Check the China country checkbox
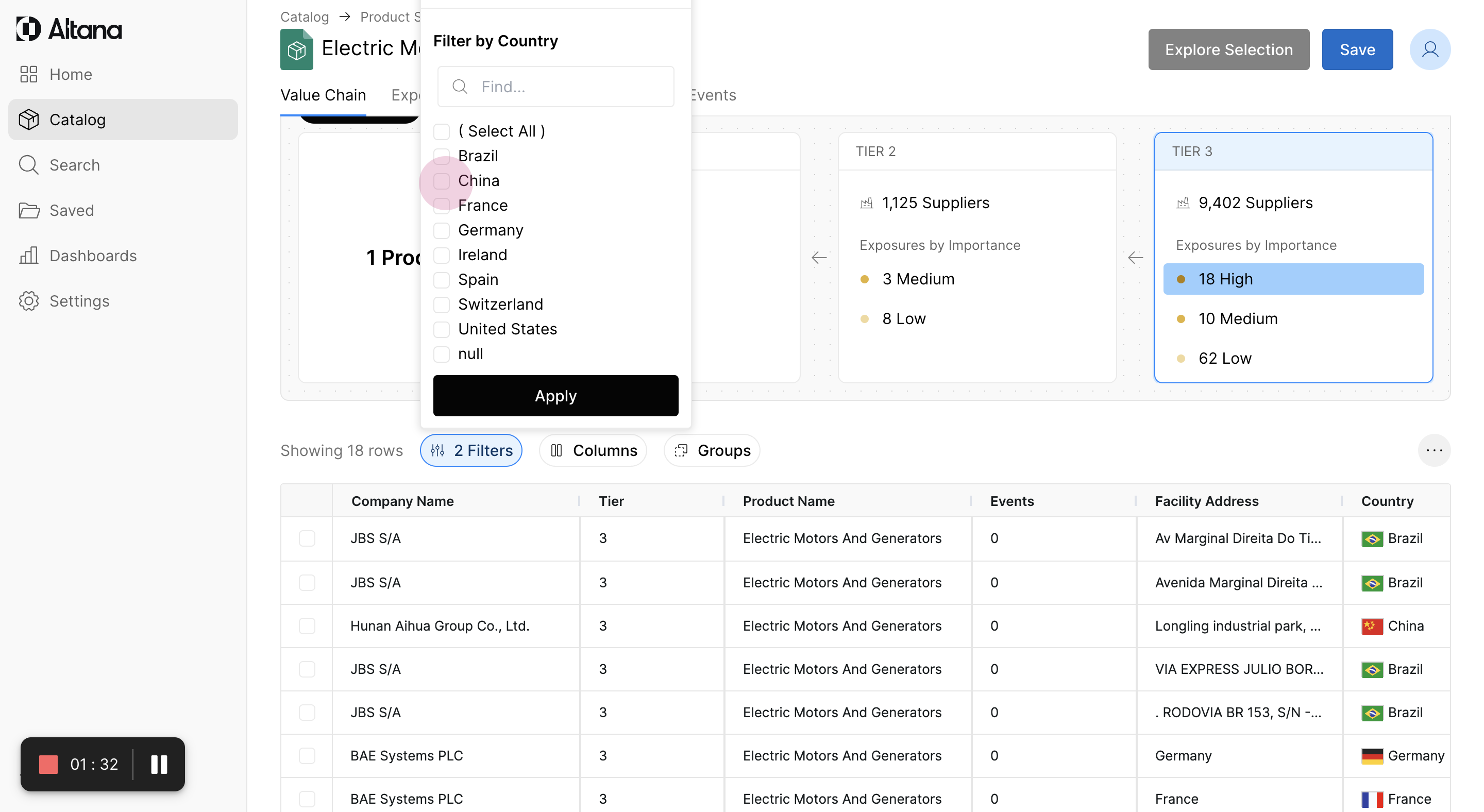Viewport: 1484px width, 812px height. click(441, 181)
